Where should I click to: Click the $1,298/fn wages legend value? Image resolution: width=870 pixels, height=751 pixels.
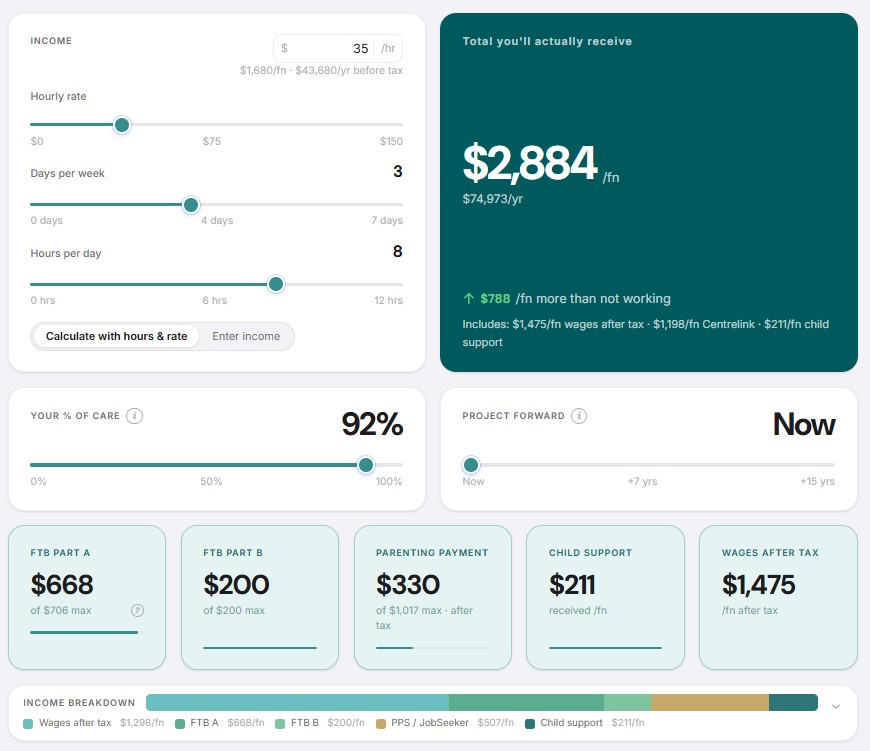pos(142,723)
